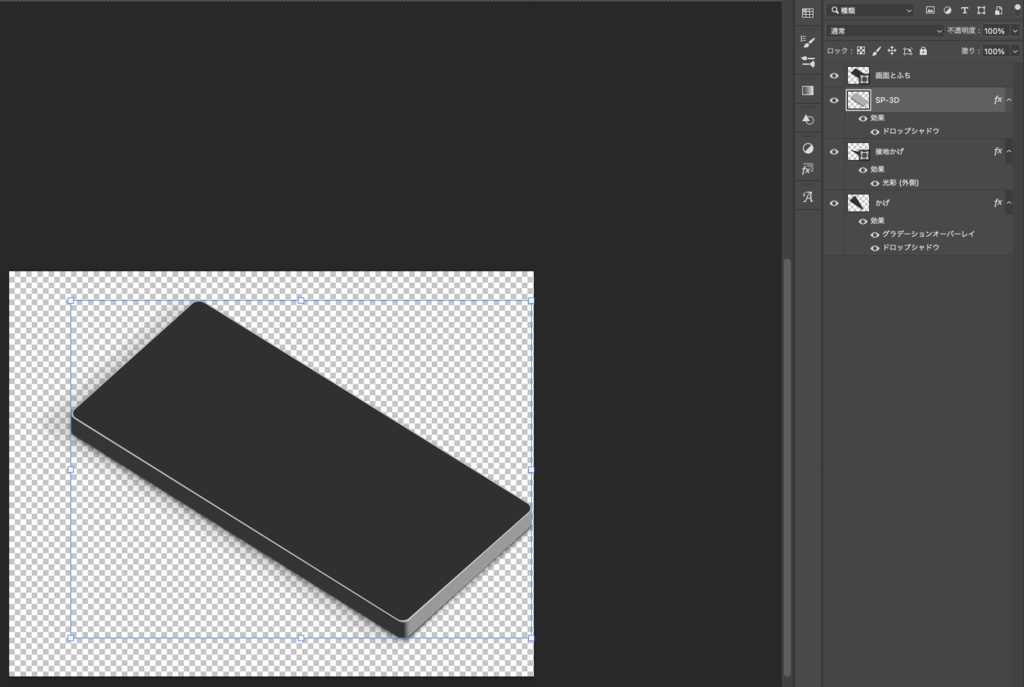Select the 接地かげ layer name
The height and width of the screenshot is (687, 1024).
coord(889,152)
